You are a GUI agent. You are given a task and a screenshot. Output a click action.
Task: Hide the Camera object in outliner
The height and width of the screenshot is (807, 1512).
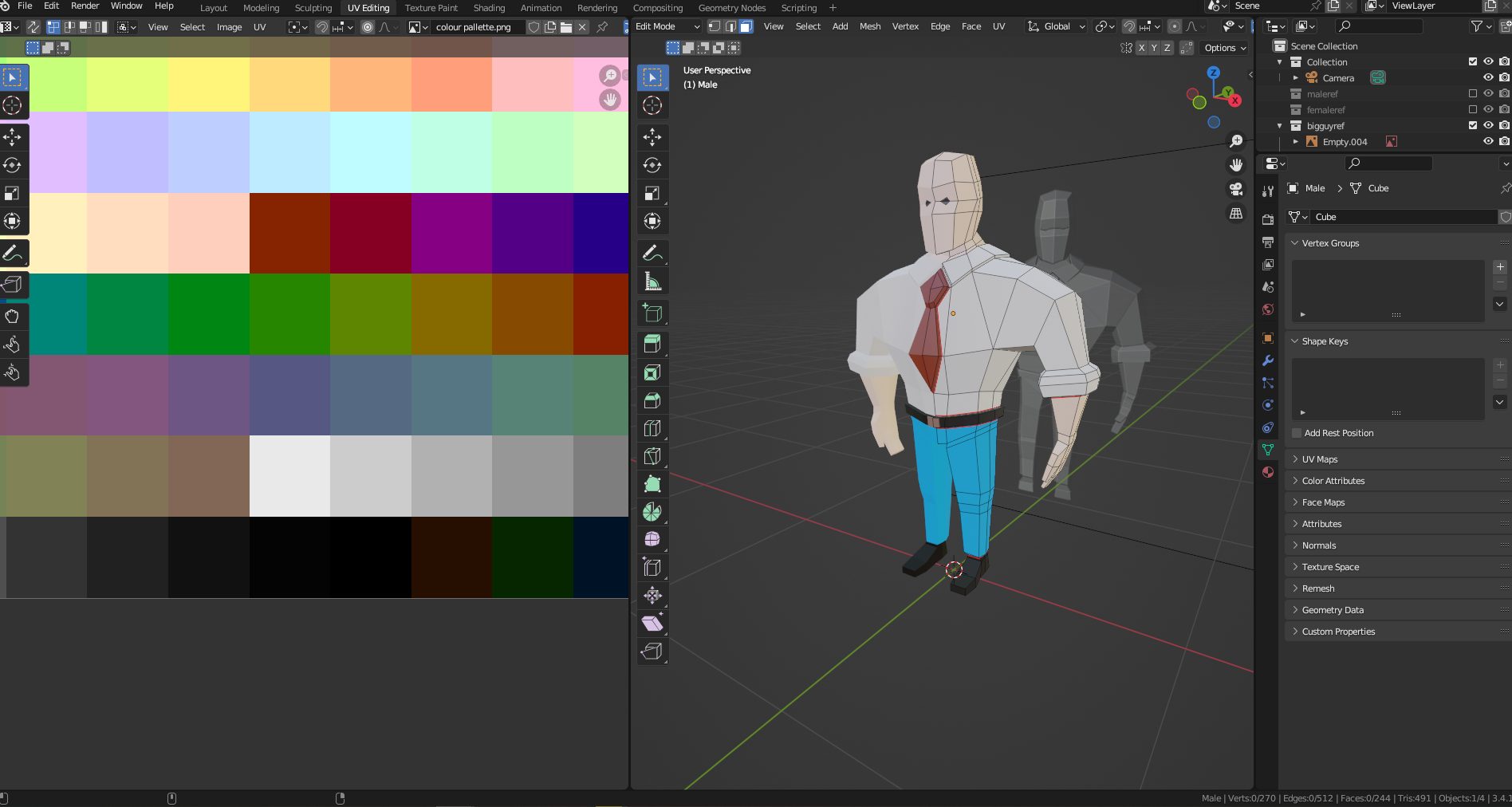pos(1488,77)
